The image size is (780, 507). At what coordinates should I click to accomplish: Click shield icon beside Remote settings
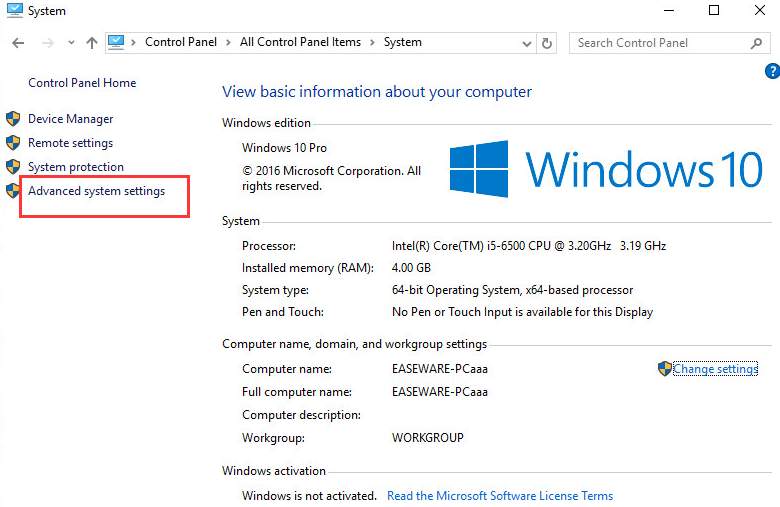click(13, 143)
